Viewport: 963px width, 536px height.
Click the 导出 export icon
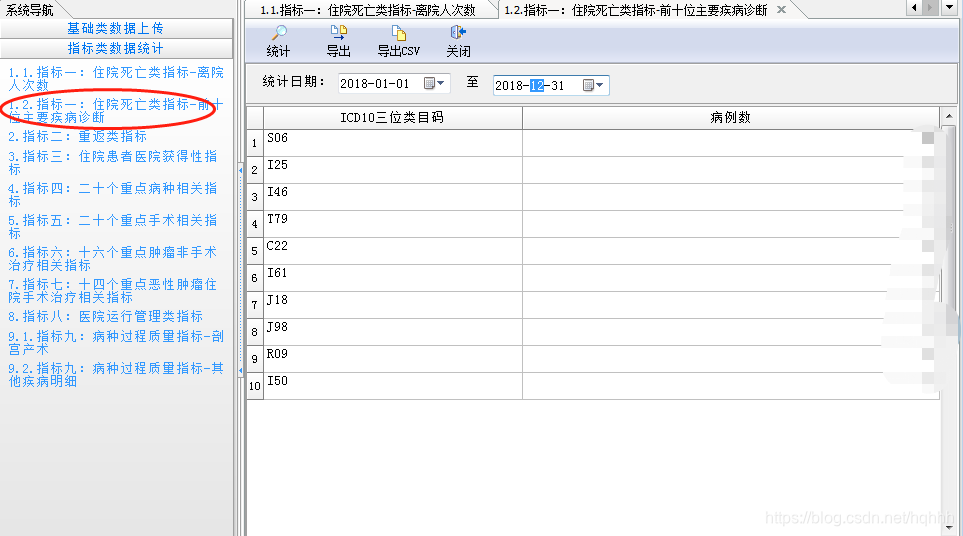point(338,32)
